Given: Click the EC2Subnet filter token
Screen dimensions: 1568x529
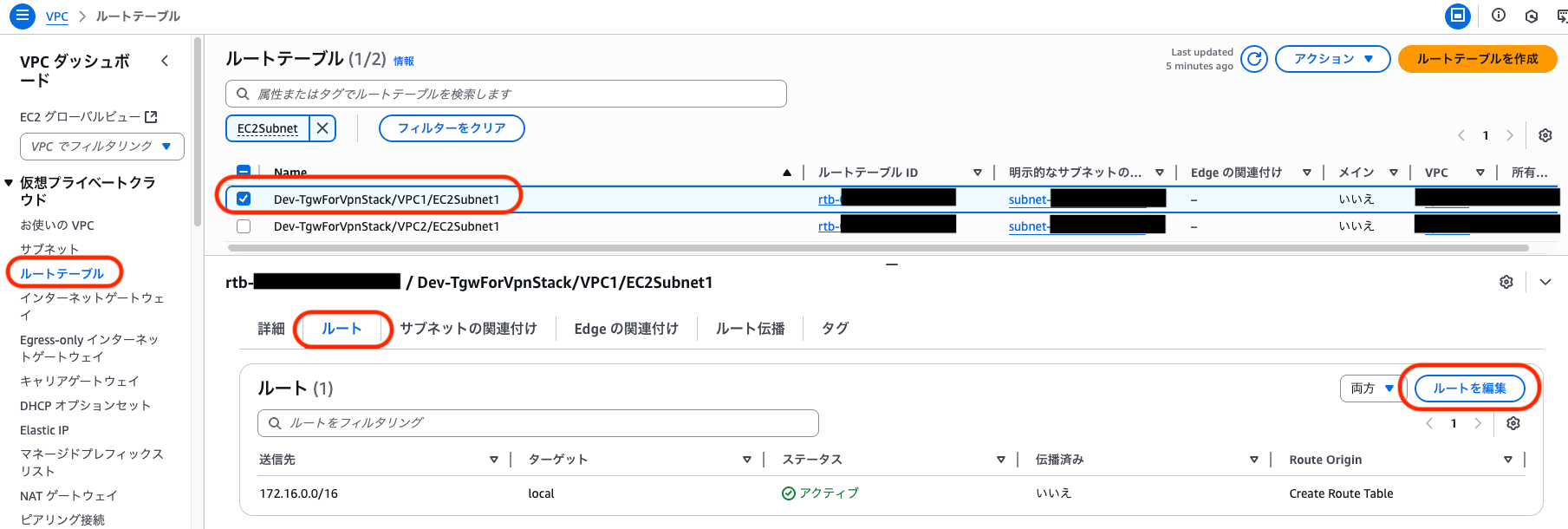Looking at the screenshot, I should (268, 128).
